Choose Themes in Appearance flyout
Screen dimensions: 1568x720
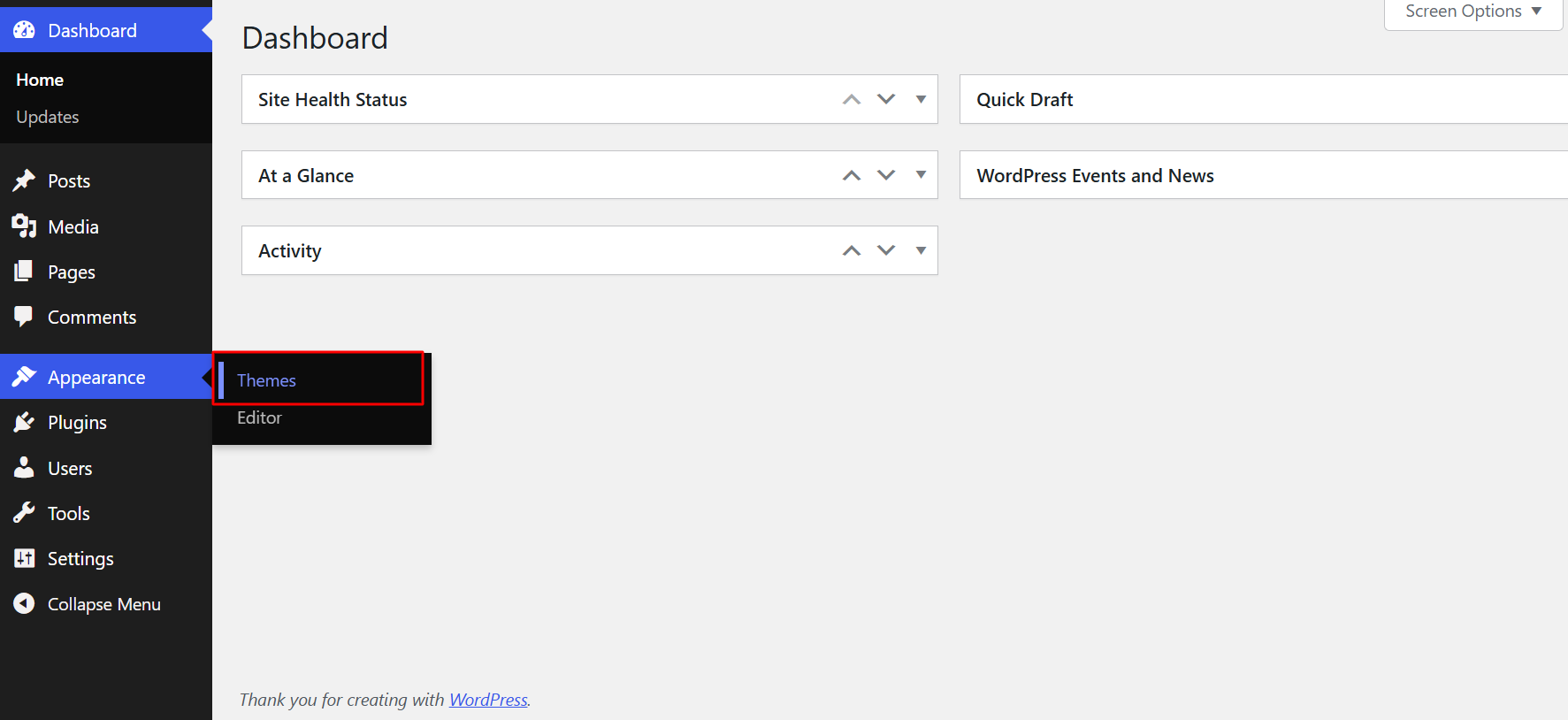[x=266, y=380]
